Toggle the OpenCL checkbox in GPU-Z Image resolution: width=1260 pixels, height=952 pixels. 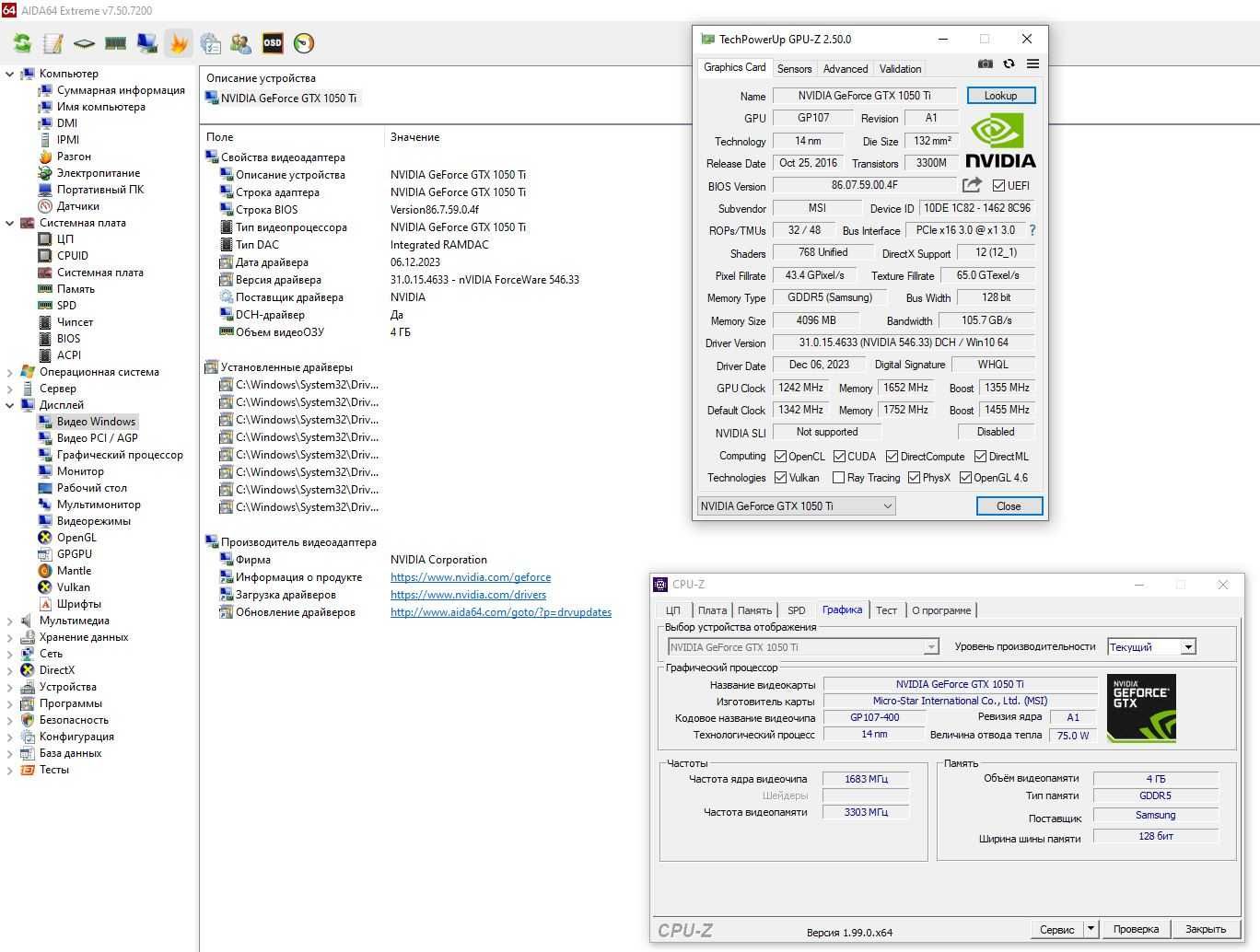click(x=780, y=457)
